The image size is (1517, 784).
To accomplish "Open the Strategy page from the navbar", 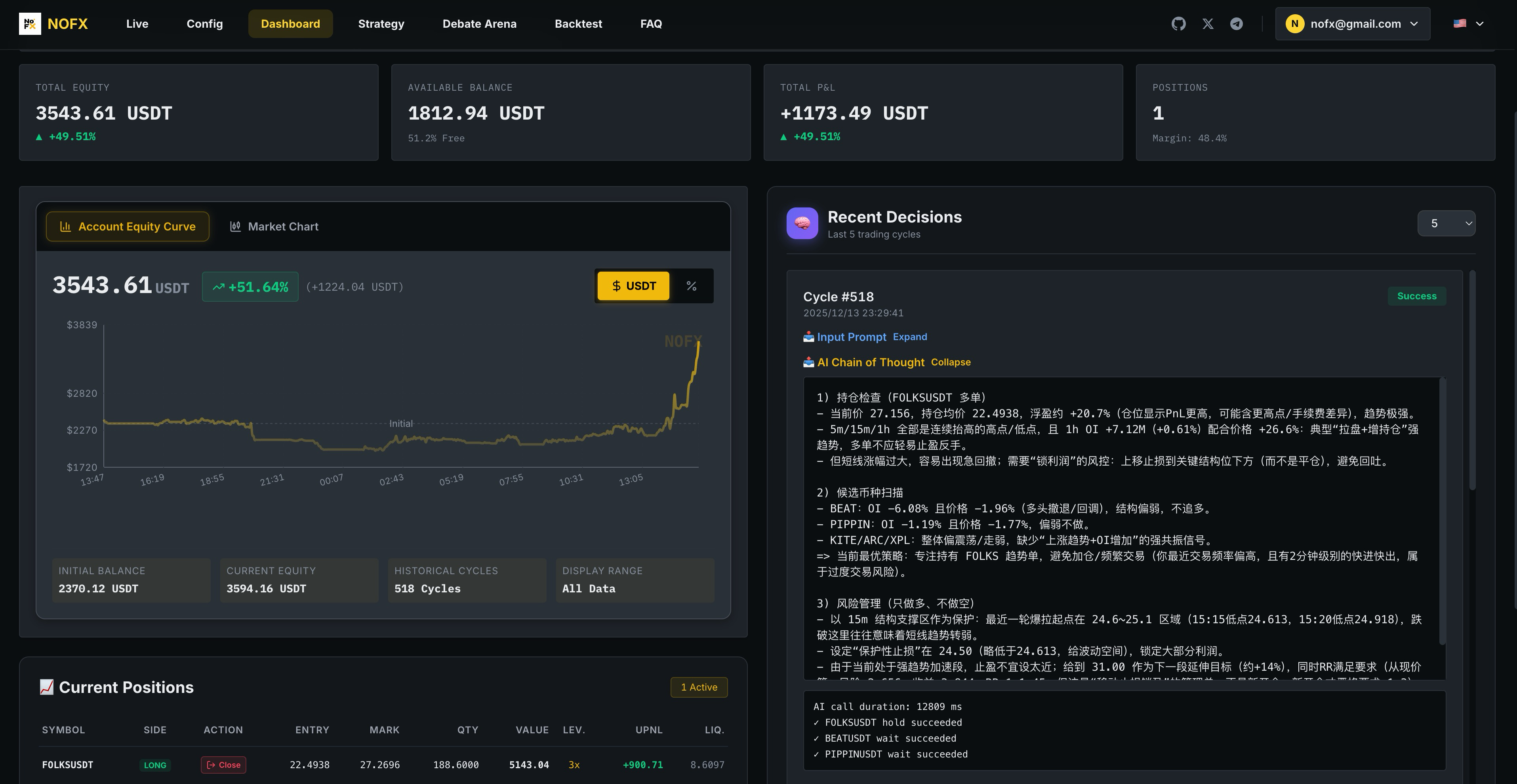I will click(380, 23).
